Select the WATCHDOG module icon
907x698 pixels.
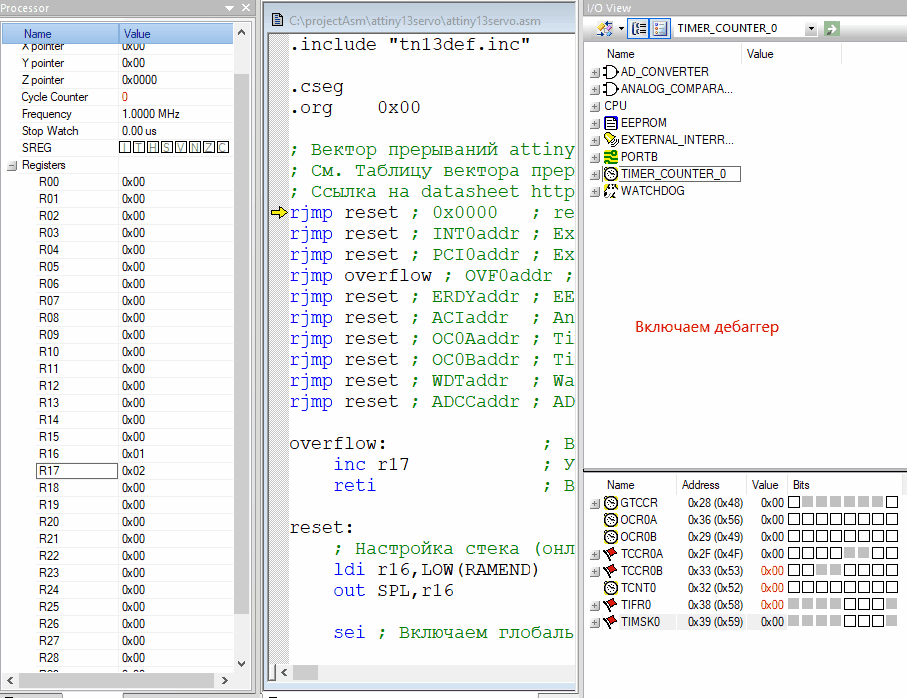[611, 191]
